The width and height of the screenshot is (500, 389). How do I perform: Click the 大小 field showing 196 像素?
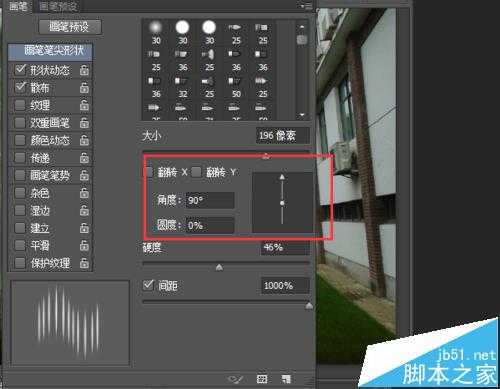[283, 136]
